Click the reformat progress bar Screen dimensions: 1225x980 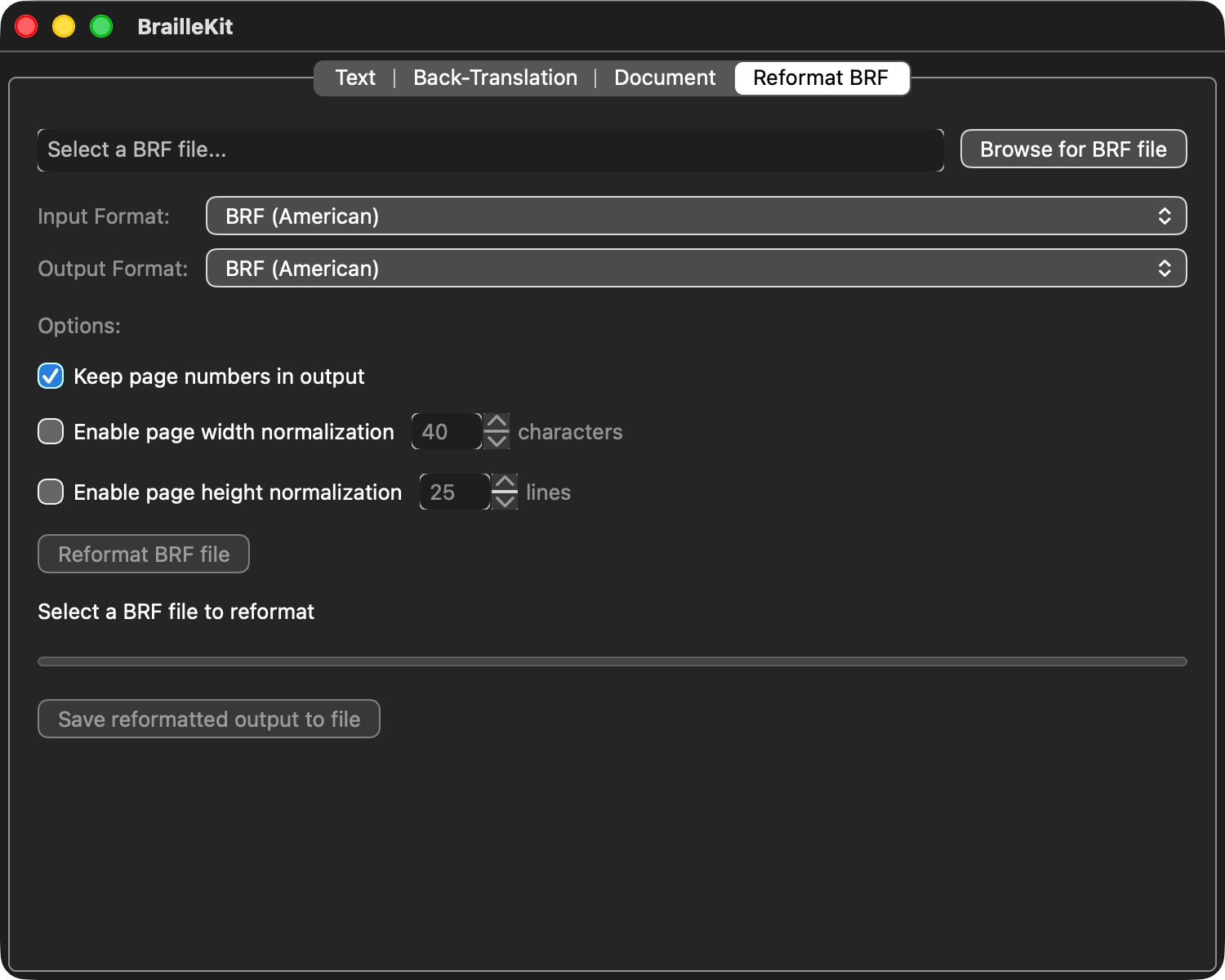point(612,661)
